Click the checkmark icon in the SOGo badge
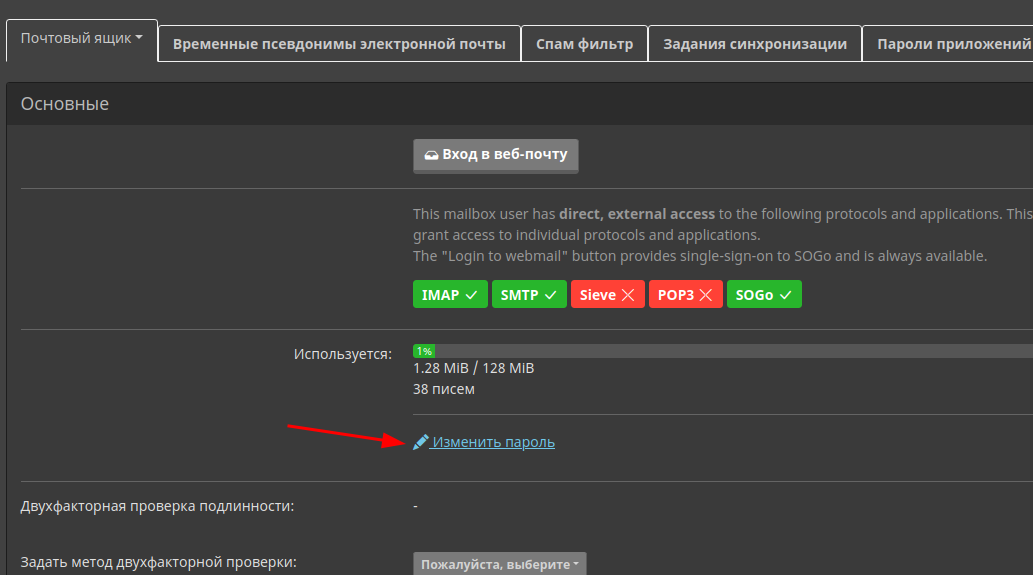This screenshot has width=1033, height=575. point(785,295)
